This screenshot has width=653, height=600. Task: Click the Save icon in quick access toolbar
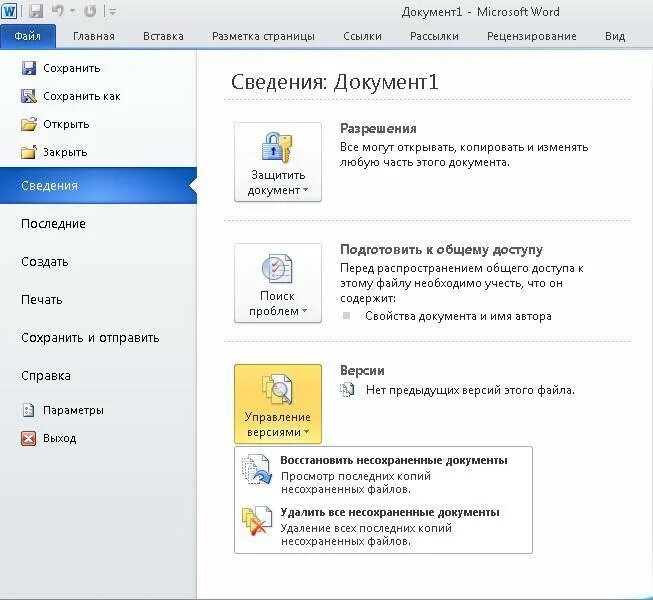click(36, 11)
